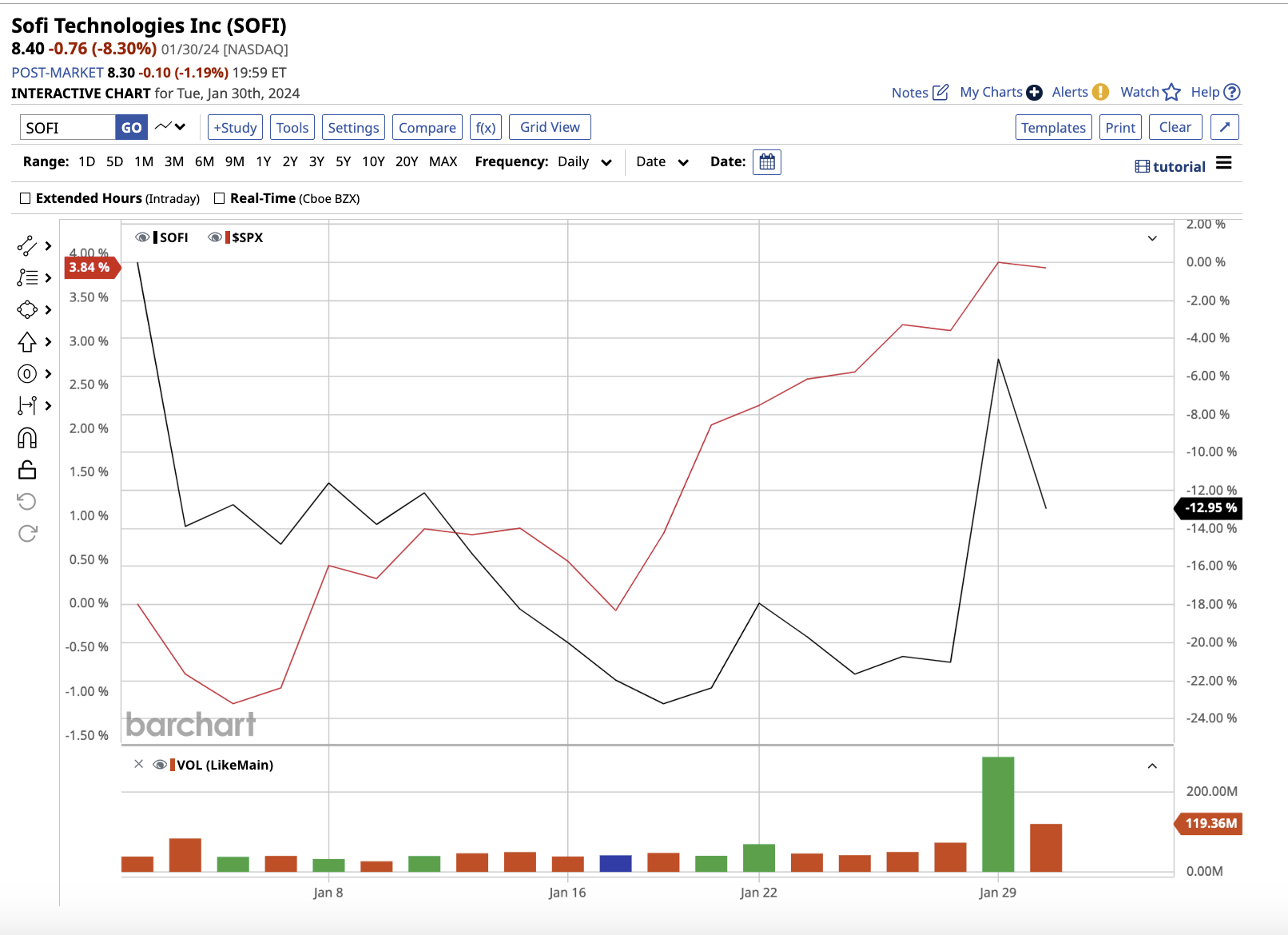Select 1D range
1288x935 pixels.
pos(87,161)
